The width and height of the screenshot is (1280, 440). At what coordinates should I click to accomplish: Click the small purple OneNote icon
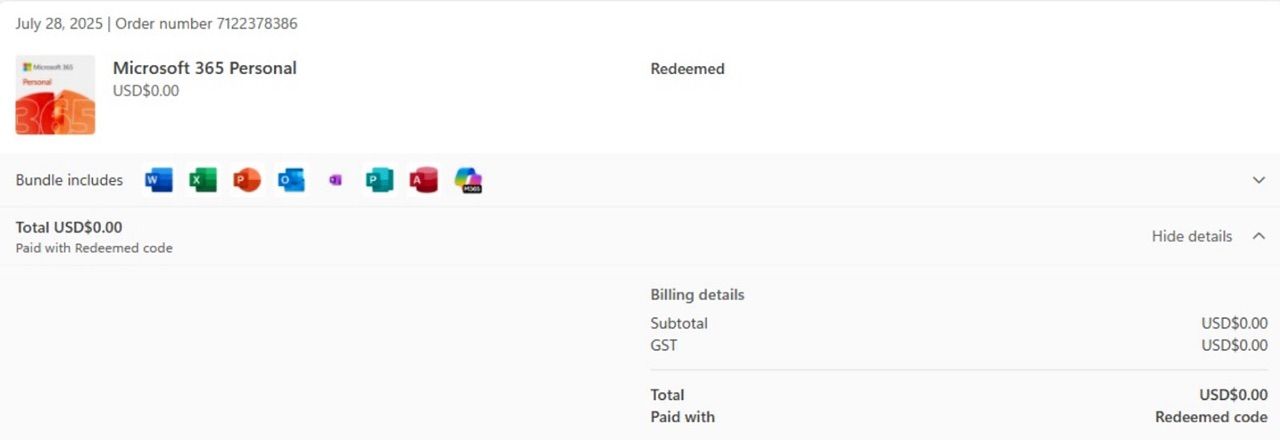coord(335,180)
